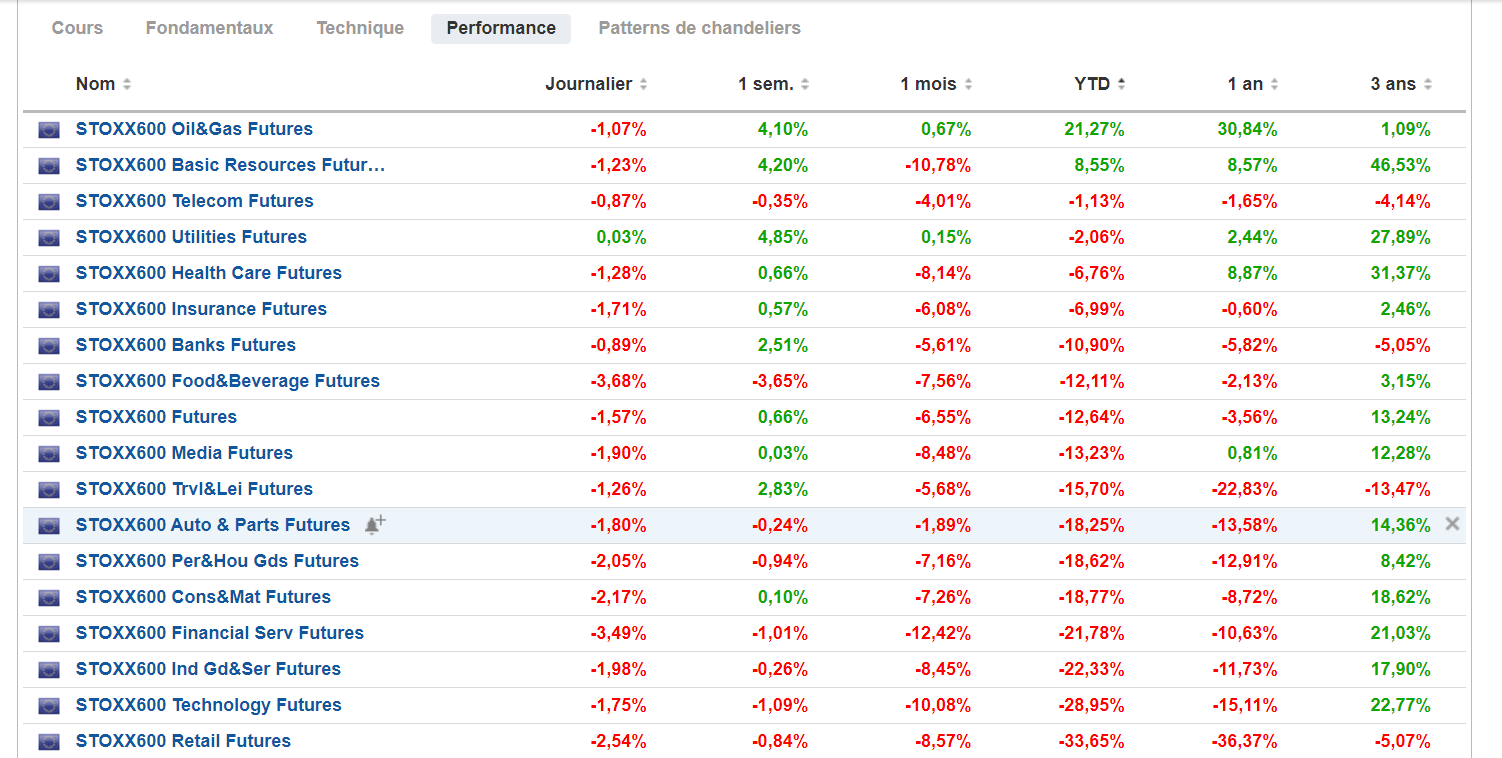Open Patterns de chandeliers tab

[699, 28]
